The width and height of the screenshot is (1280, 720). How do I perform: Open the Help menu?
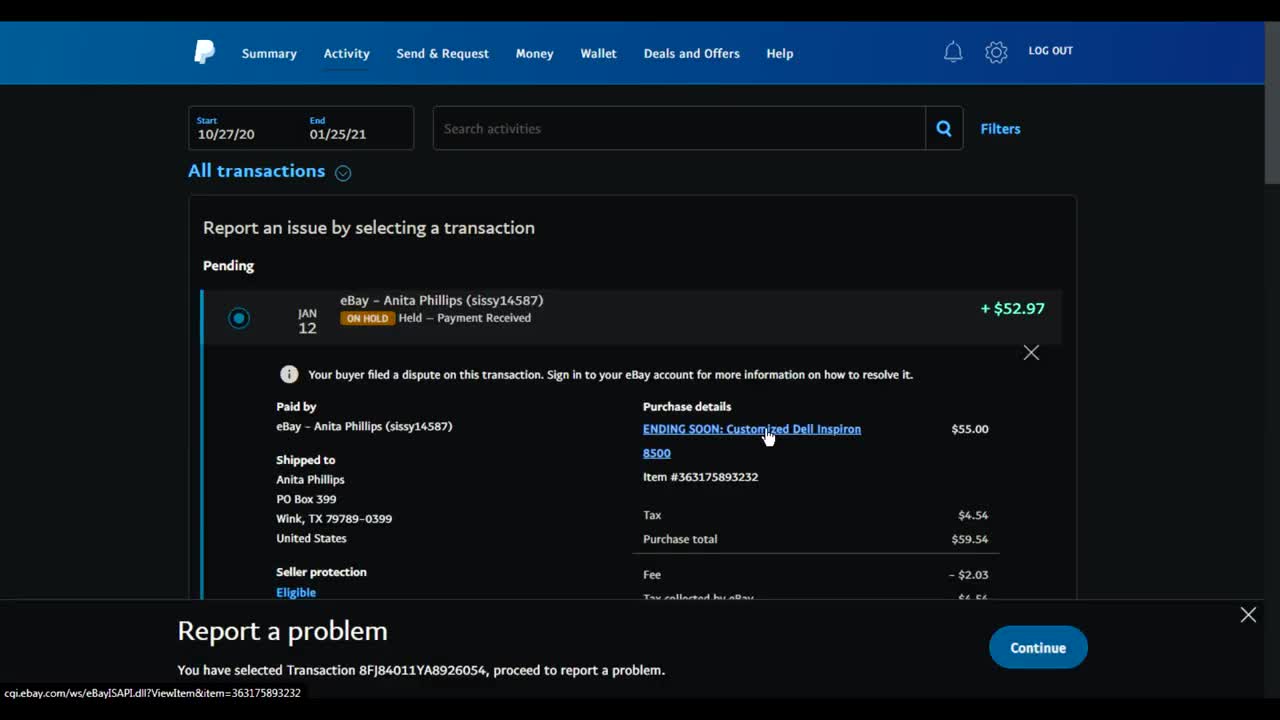click(x=779, y=53)
